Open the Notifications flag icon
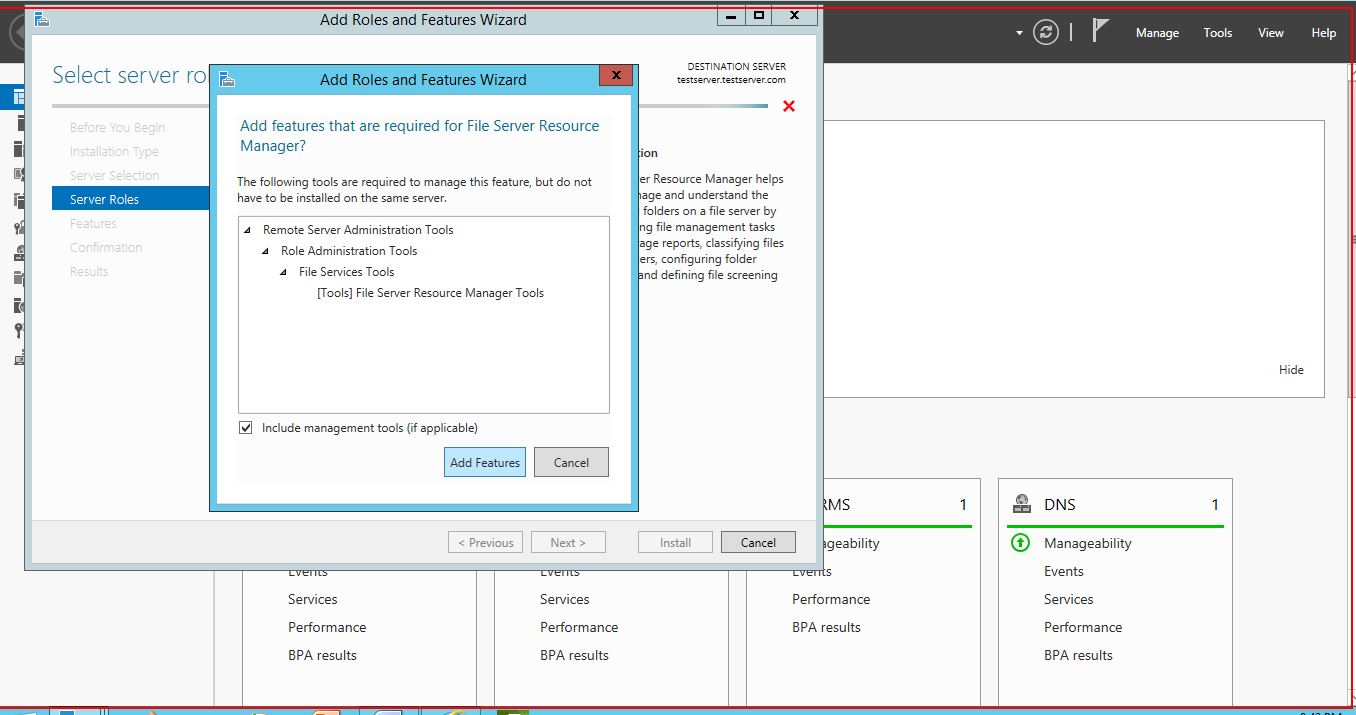Screen dimensions: 1356x715 click(x=1100, y=31)
